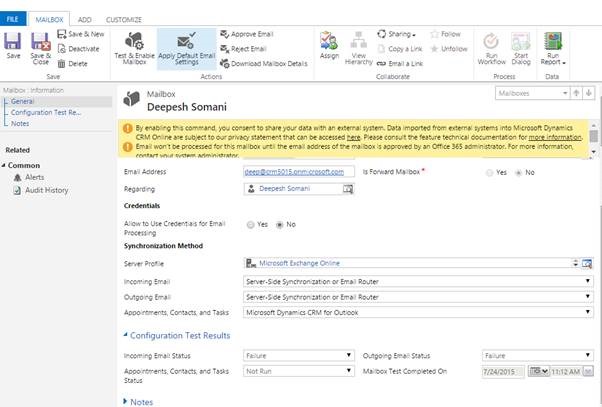Click the Run Workflow icon

(x=491, y=46)
